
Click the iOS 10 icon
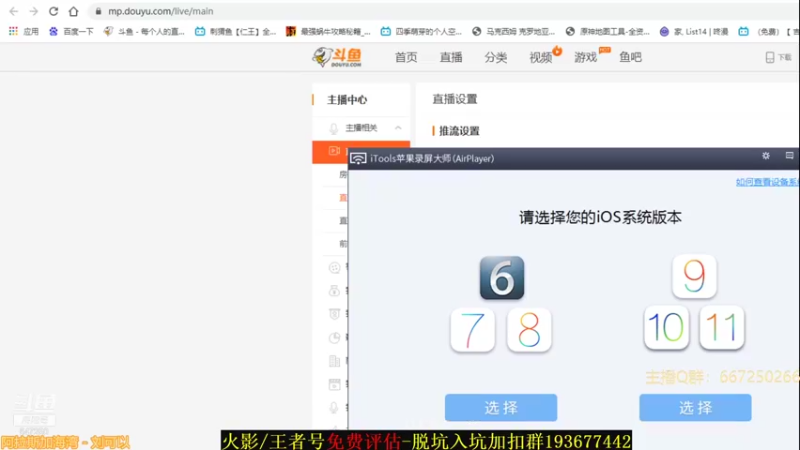pos(666,328)
